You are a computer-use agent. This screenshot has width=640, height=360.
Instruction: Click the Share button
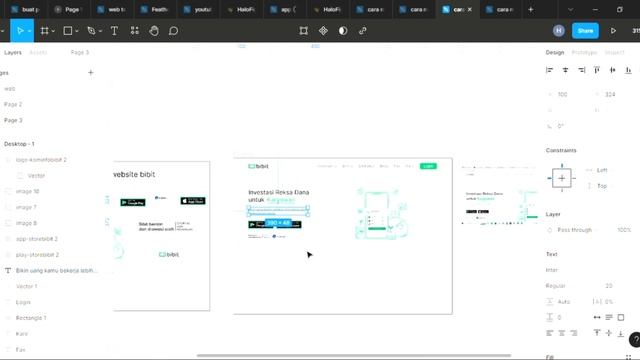point(585,31)
